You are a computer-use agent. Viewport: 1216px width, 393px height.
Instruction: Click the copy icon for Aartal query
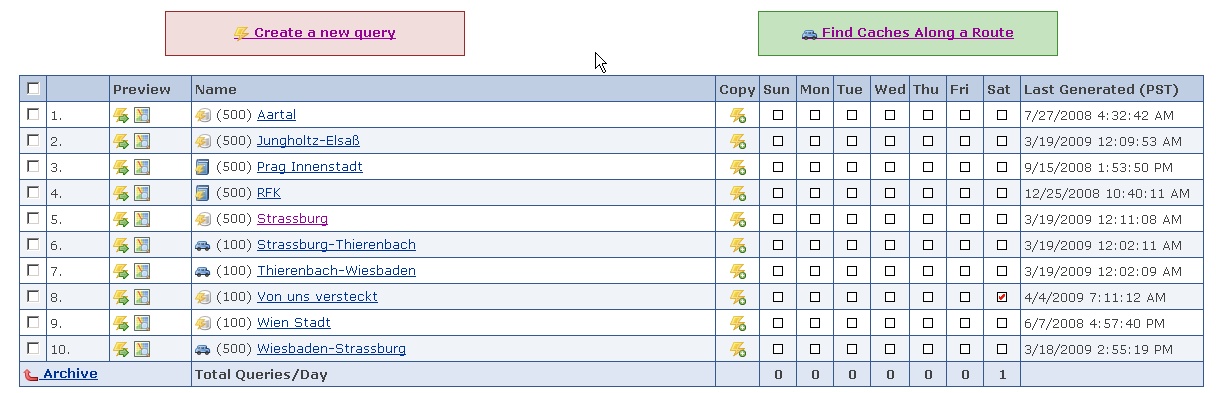738,115
